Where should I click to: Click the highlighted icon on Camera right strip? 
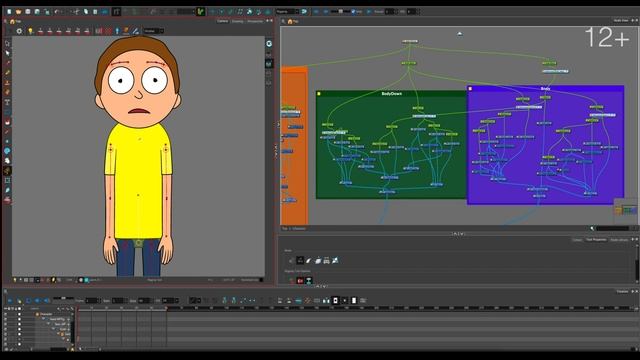(269, 63)
